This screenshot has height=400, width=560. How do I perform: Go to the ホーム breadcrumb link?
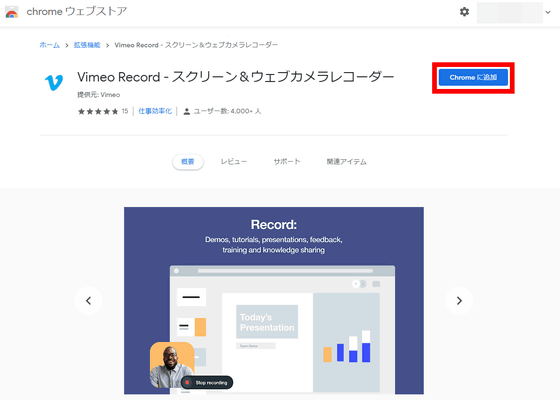pyautogui.click(x=49, y=45)
